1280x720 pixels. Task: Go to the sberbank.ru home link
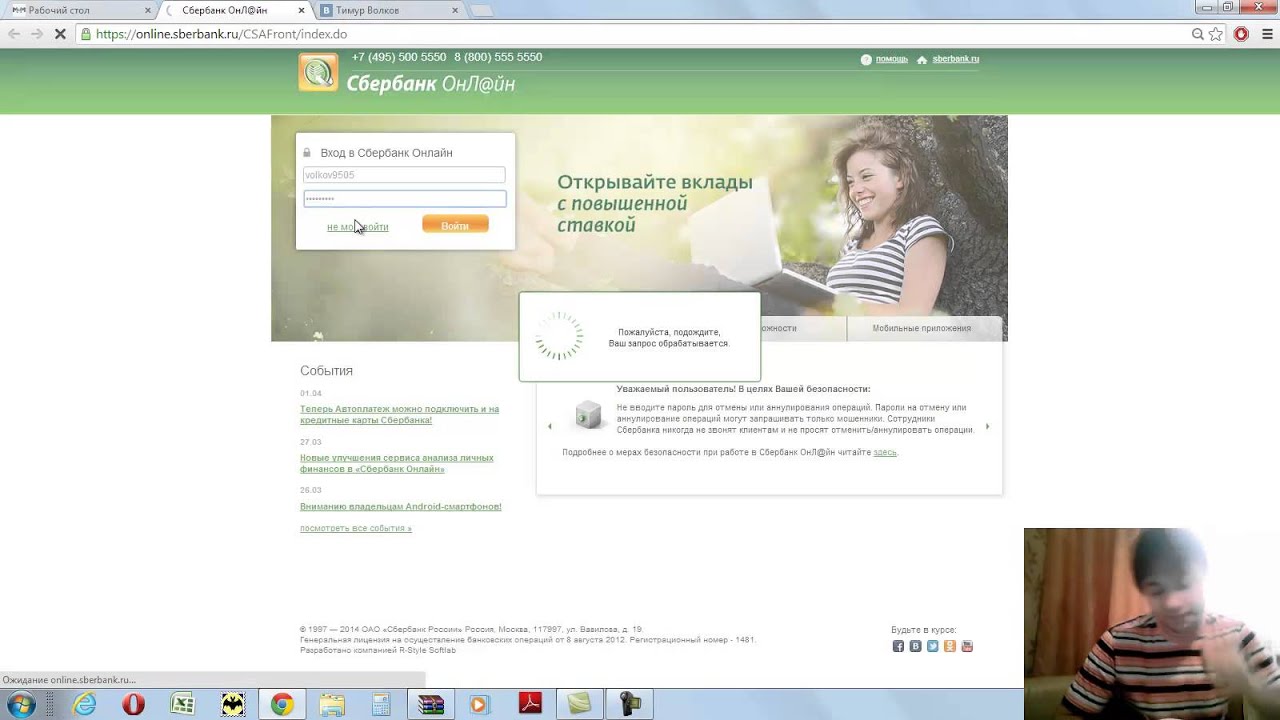tap(956, 59)
